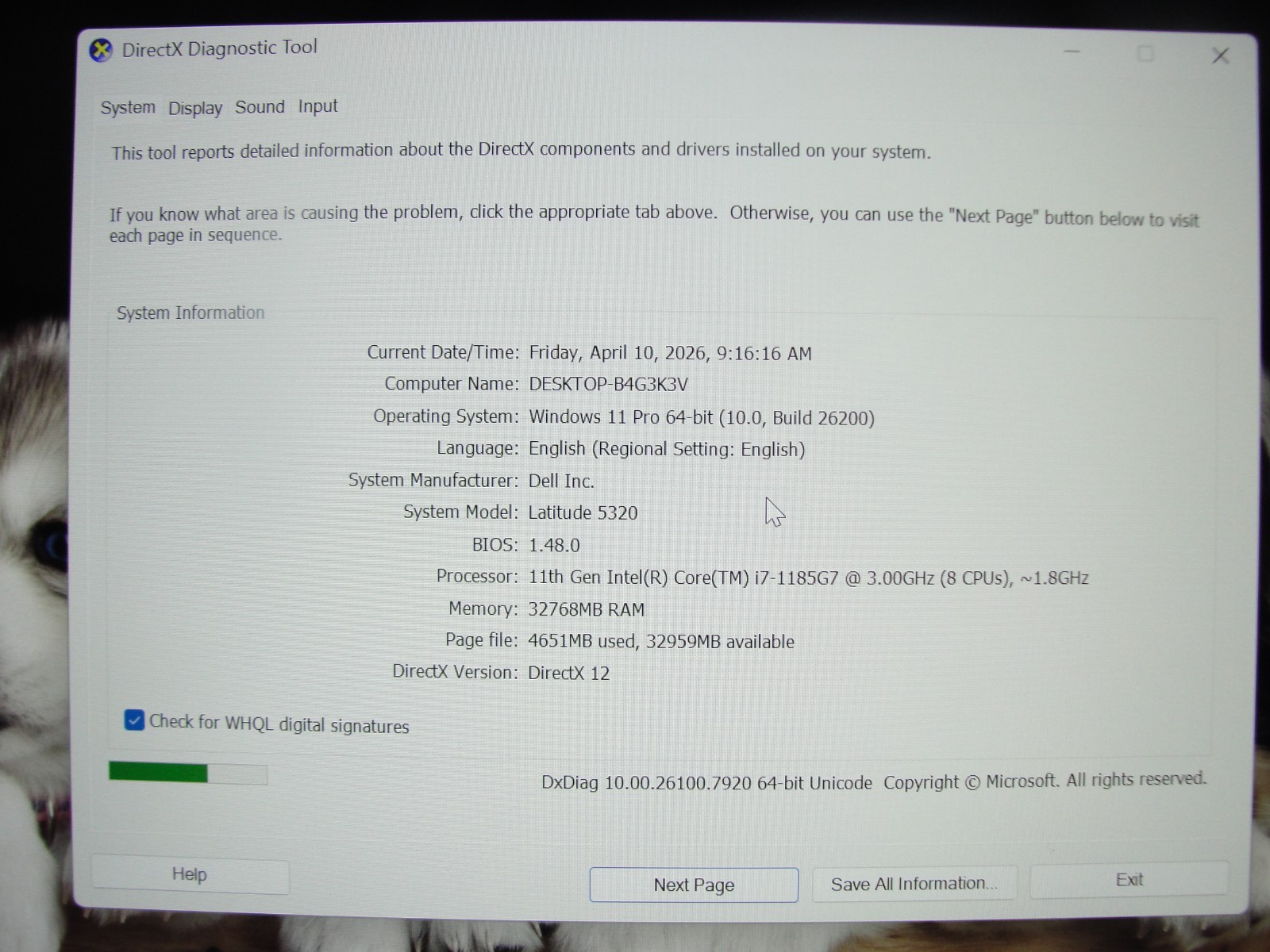Minimize the DirectX Diagnostic Tool window

pos(1072,52)
